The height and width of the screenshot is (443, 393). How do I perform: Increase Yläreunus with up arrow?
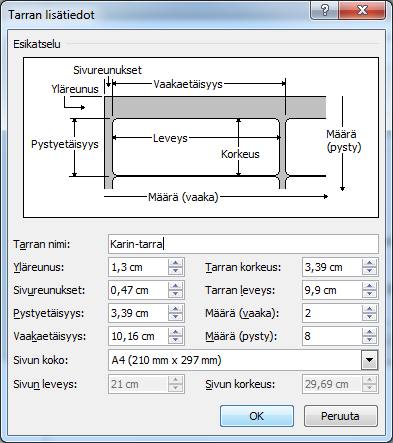[175, 263]
